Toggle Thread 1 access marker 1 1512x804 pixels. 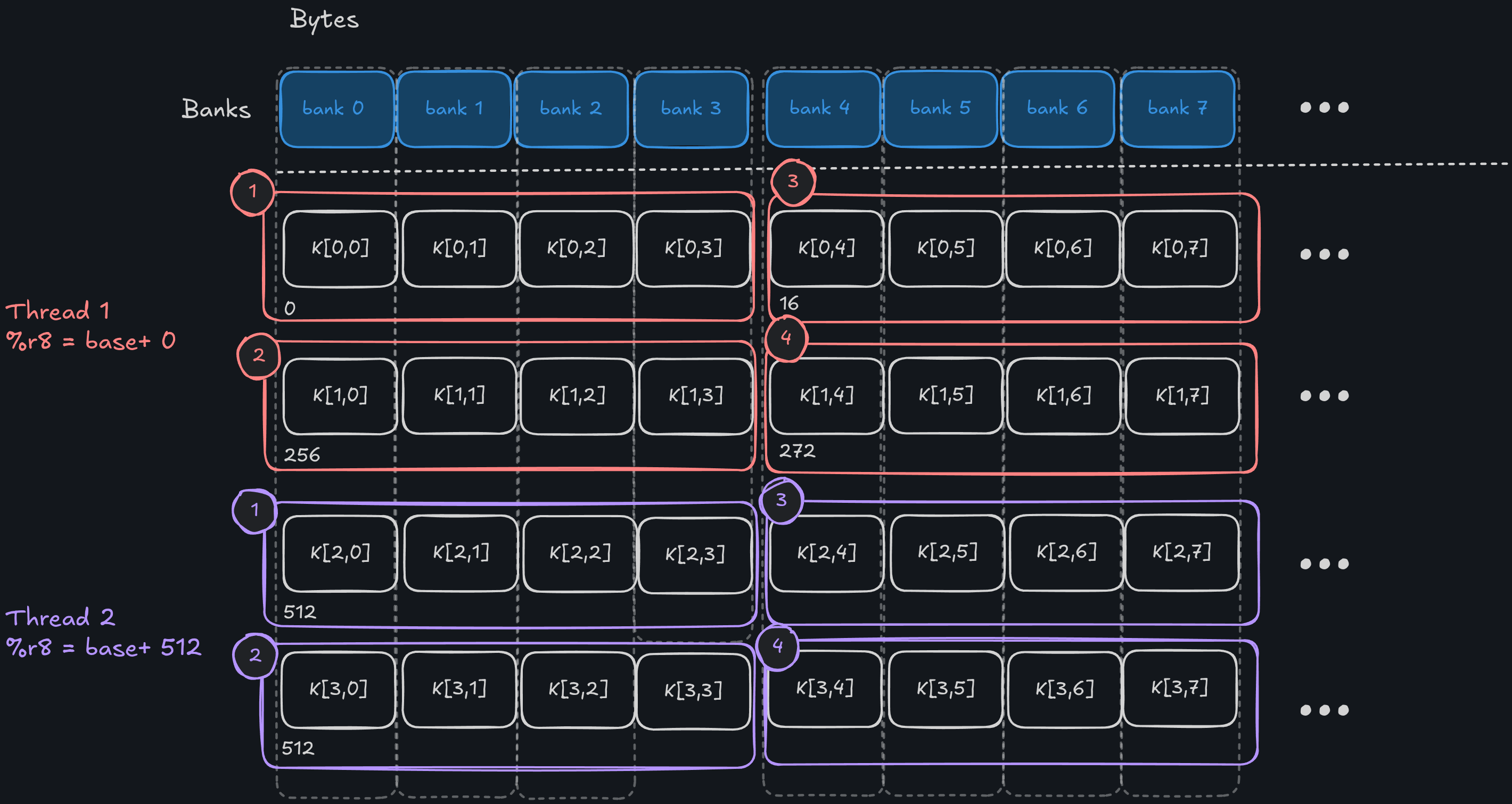tap(253, 190)
